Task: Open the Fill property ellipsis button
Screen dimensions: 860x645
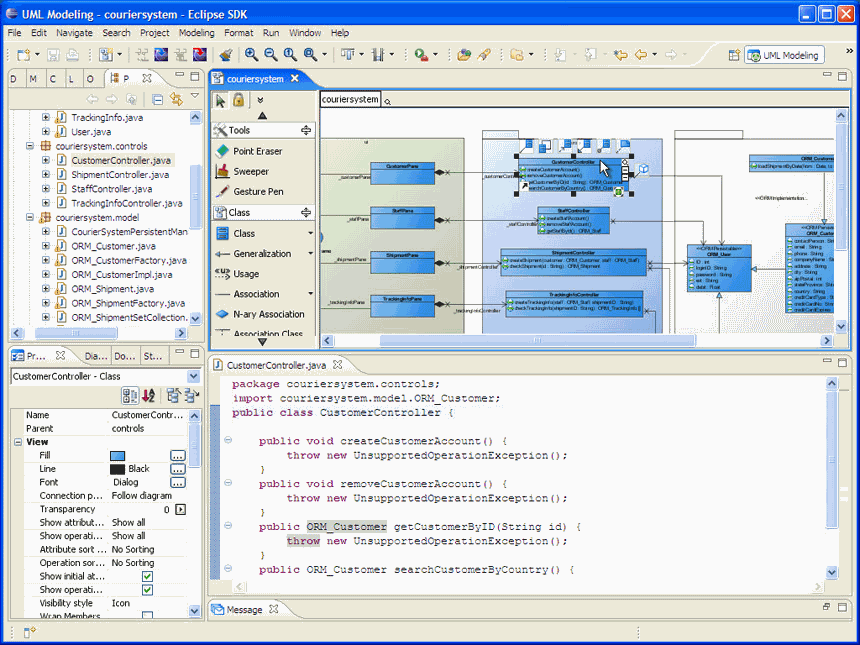Action: (180, 457)
